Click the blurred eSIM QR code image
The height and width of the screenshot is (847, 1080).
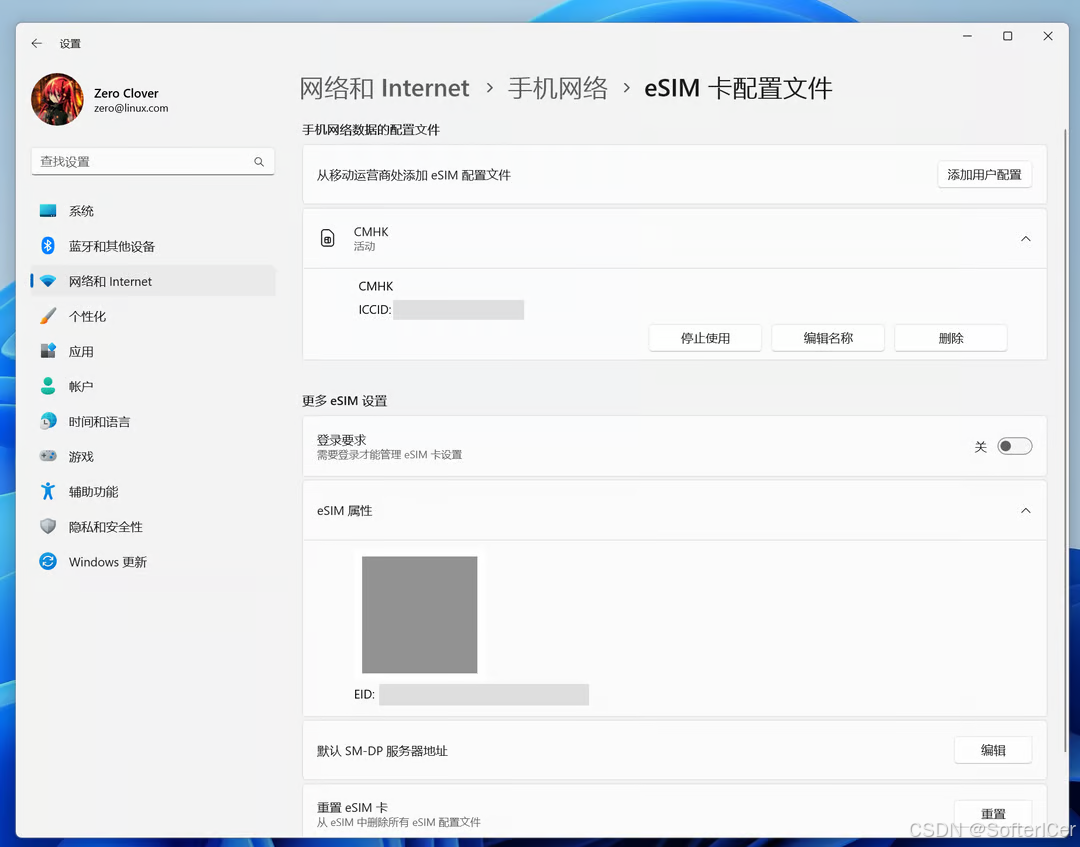coord(419,615)
